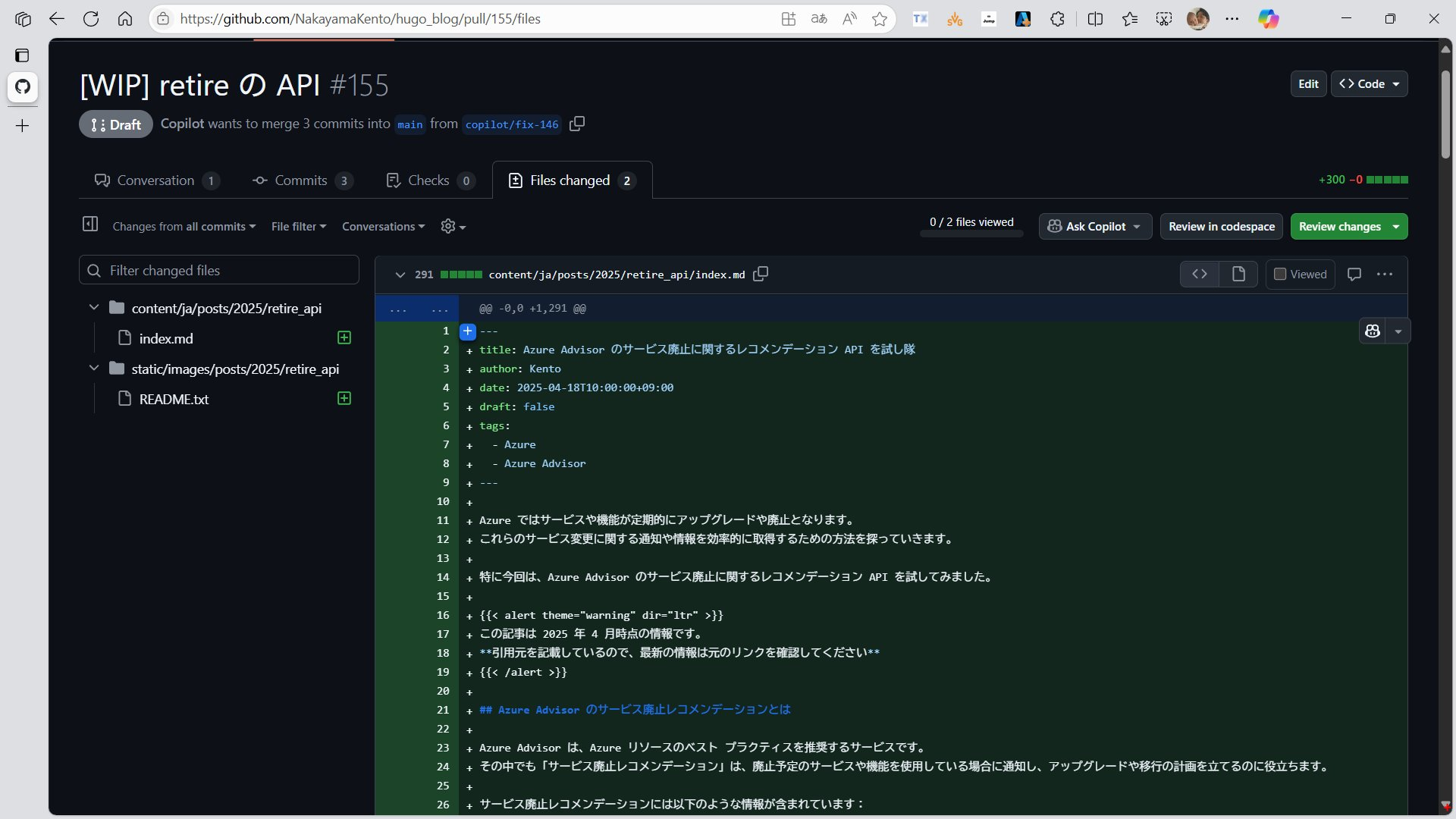
Task: Switch to source diff view icon
Action: click(1200, 274)
